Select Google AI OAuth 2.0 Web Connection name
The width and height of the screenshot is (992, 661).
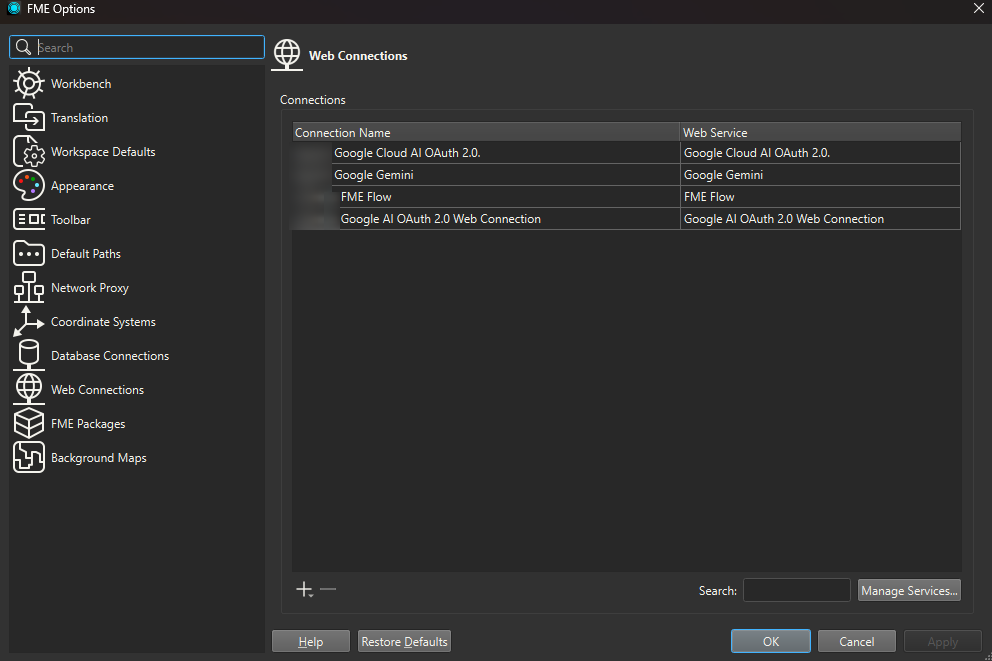pos(440,219)
